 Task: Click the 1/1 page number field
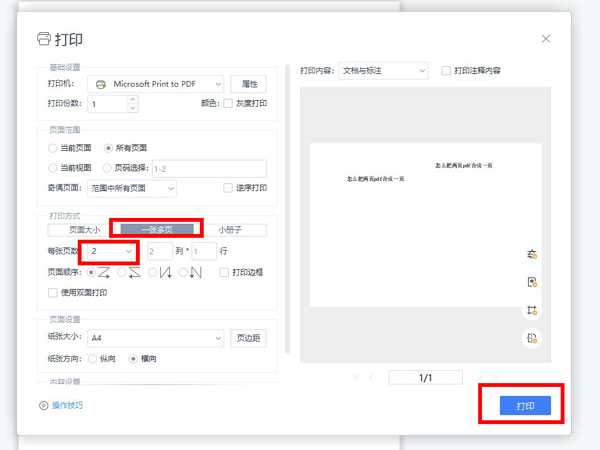pyautogui.click(x=425, y=378)
